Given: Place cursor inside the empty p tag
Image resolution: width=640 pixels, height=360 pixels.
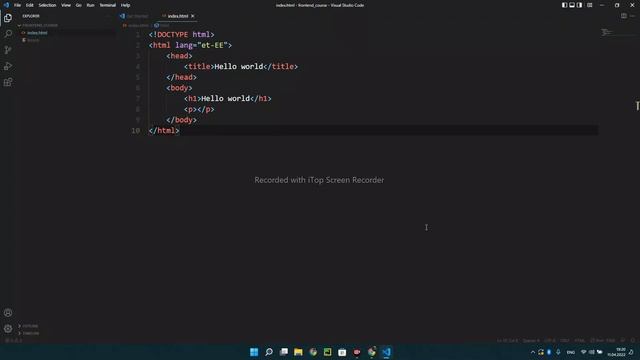Looking at the screenshot, I should coord(197,109).
